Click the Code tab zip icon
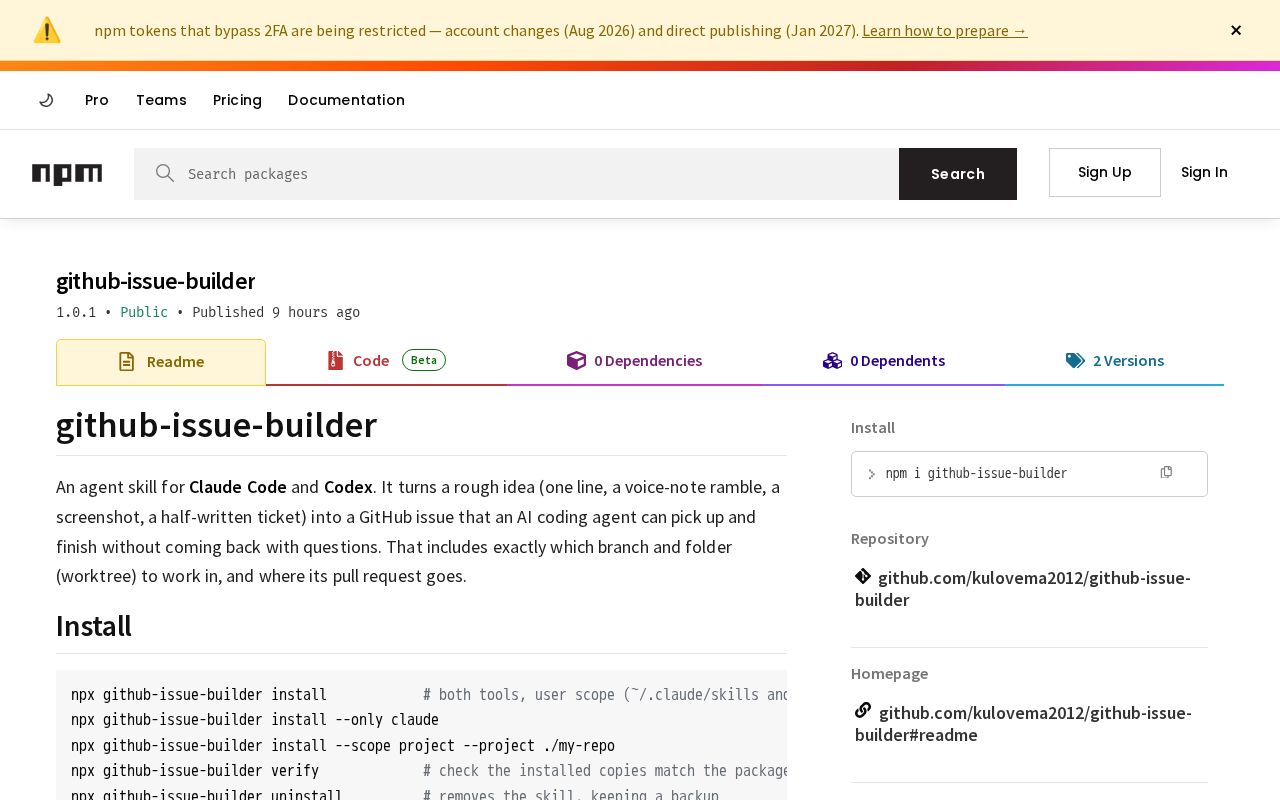Image resolution: width=1280 pixels, height=800 pixels. [x=335, y=360]
